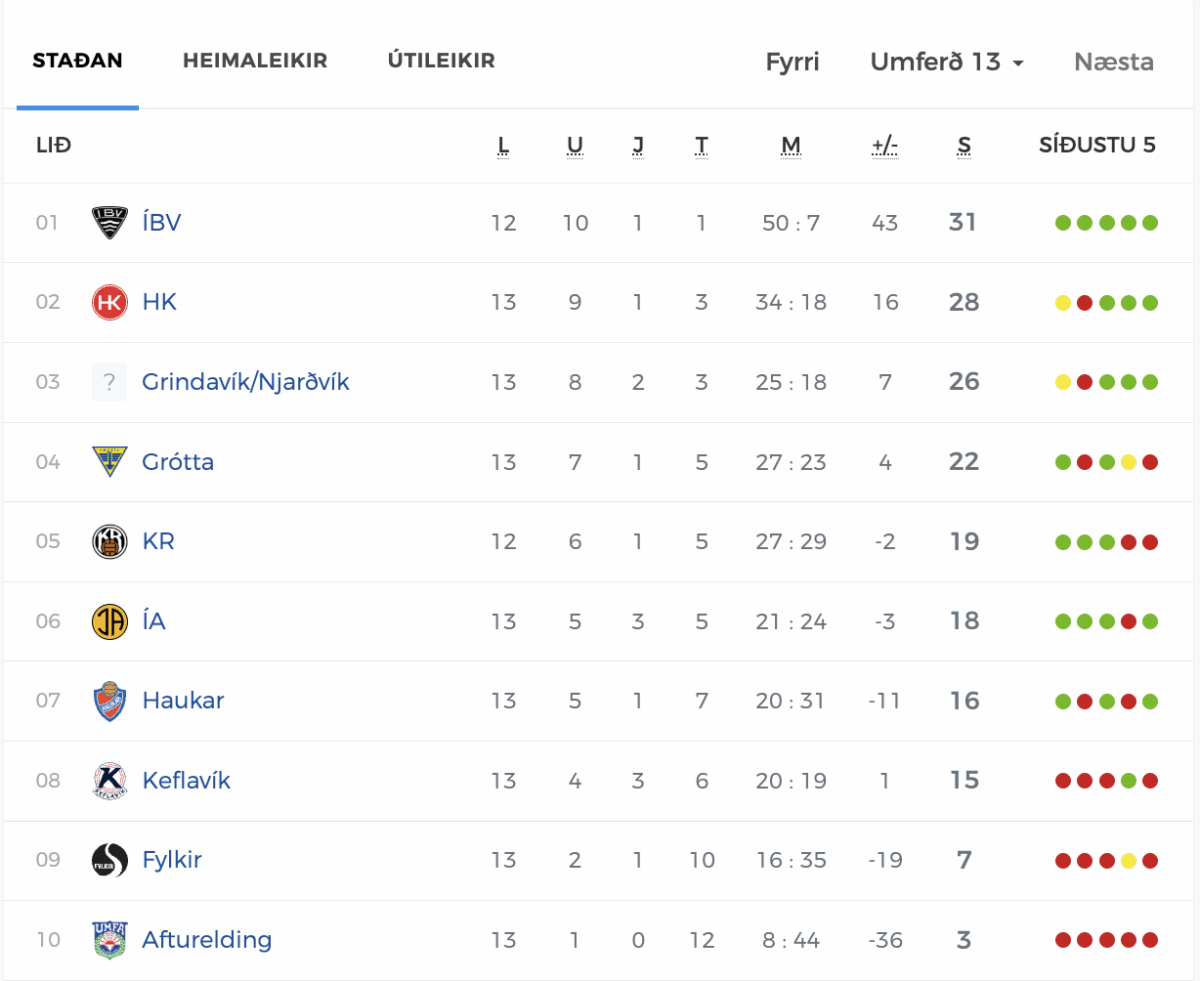Click the KR club badge
Viewport: 1200px width, 981px height.
pos(109,541)
